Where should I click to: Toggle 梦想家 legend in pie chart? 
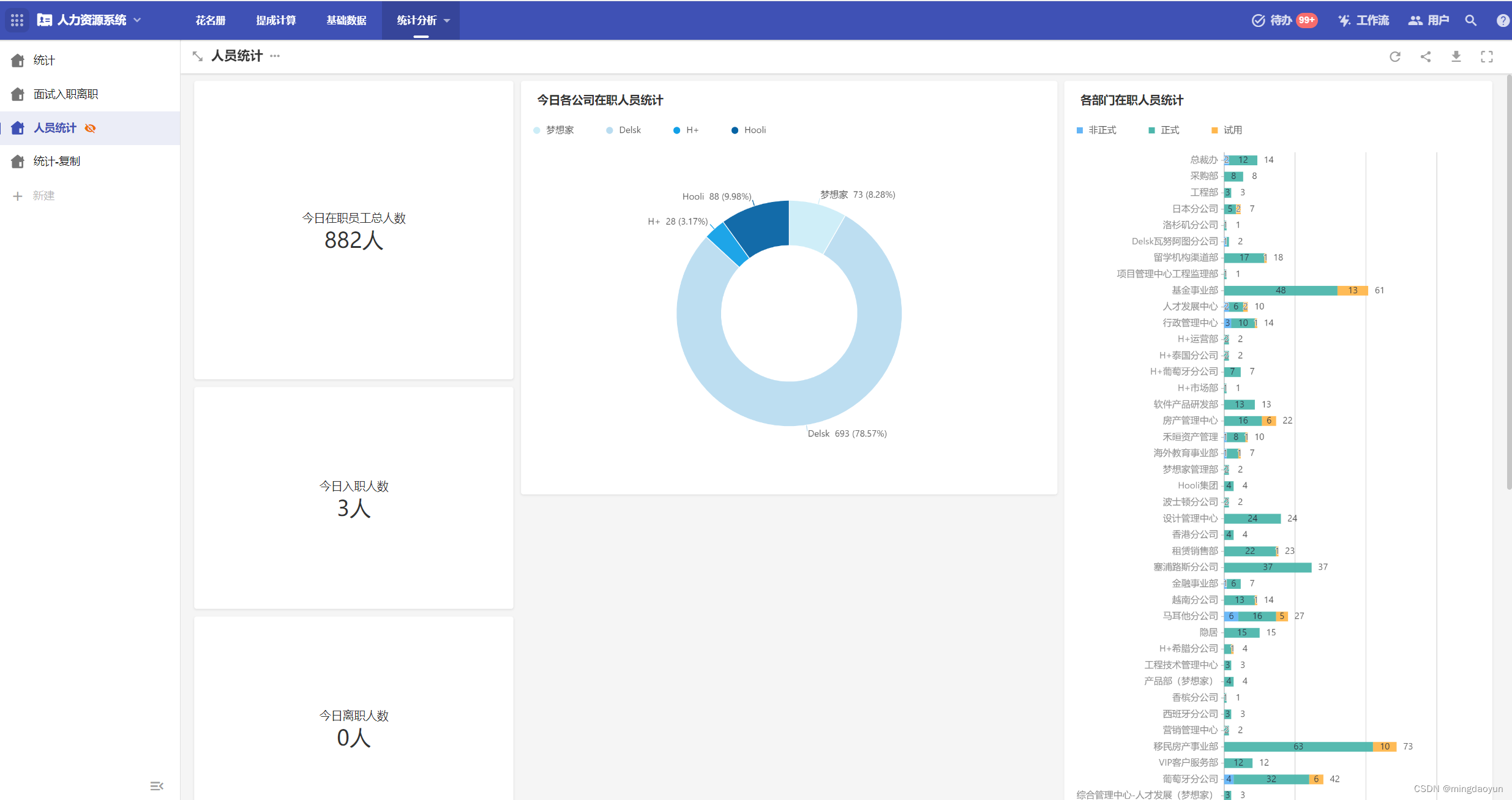(553, 130)
